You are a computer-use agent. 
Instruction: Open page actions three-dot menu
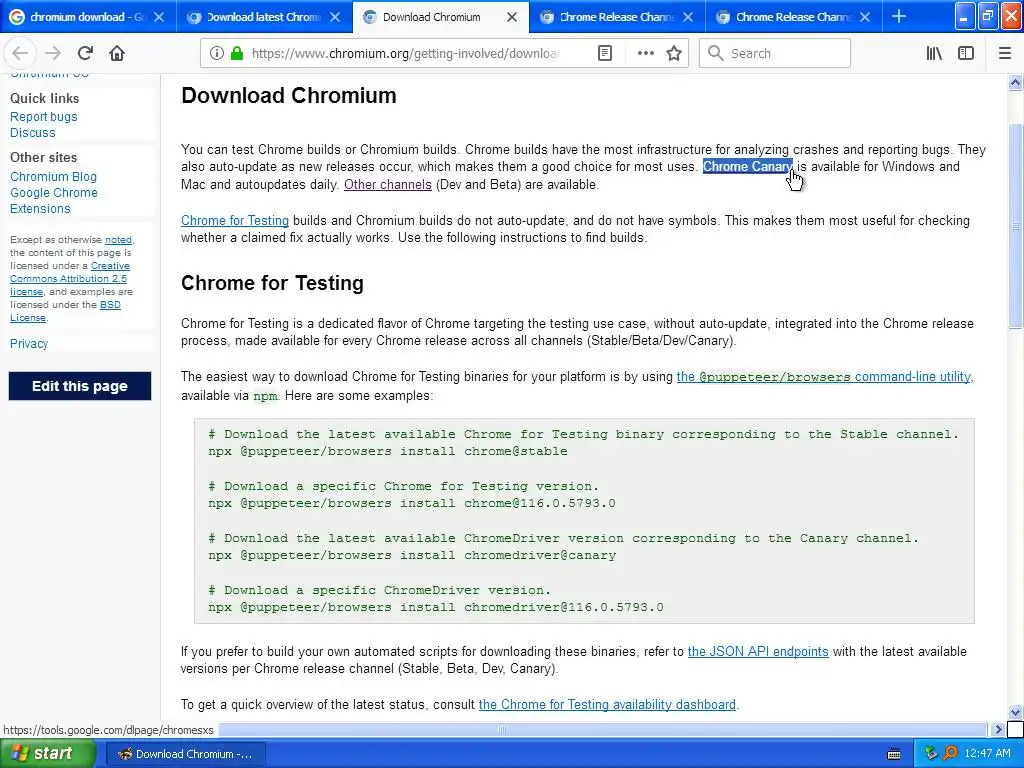pyautogui.click(x=645, y=53)
